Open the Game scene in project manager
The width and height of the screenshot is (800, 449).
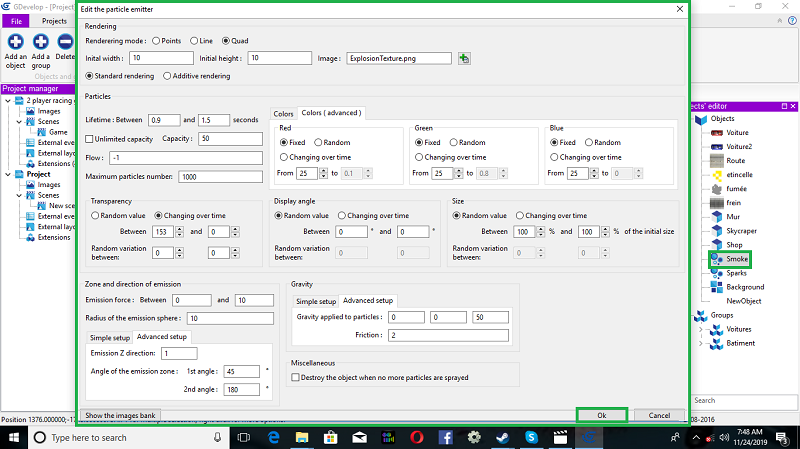[x=58, y=132]
